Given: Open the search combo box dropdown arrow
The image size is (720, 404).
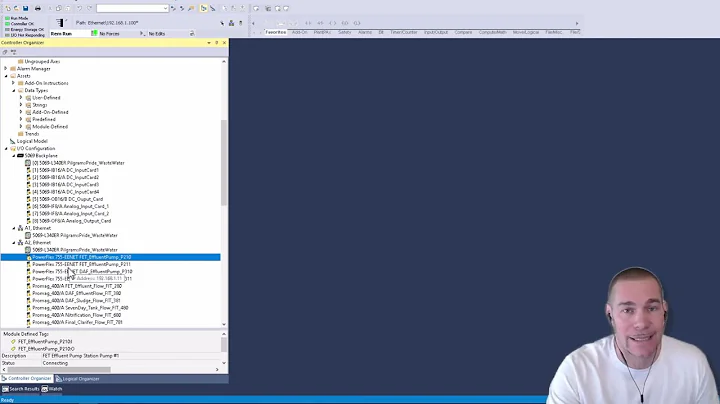Looking at the screenshot, I should click(165, 8).
